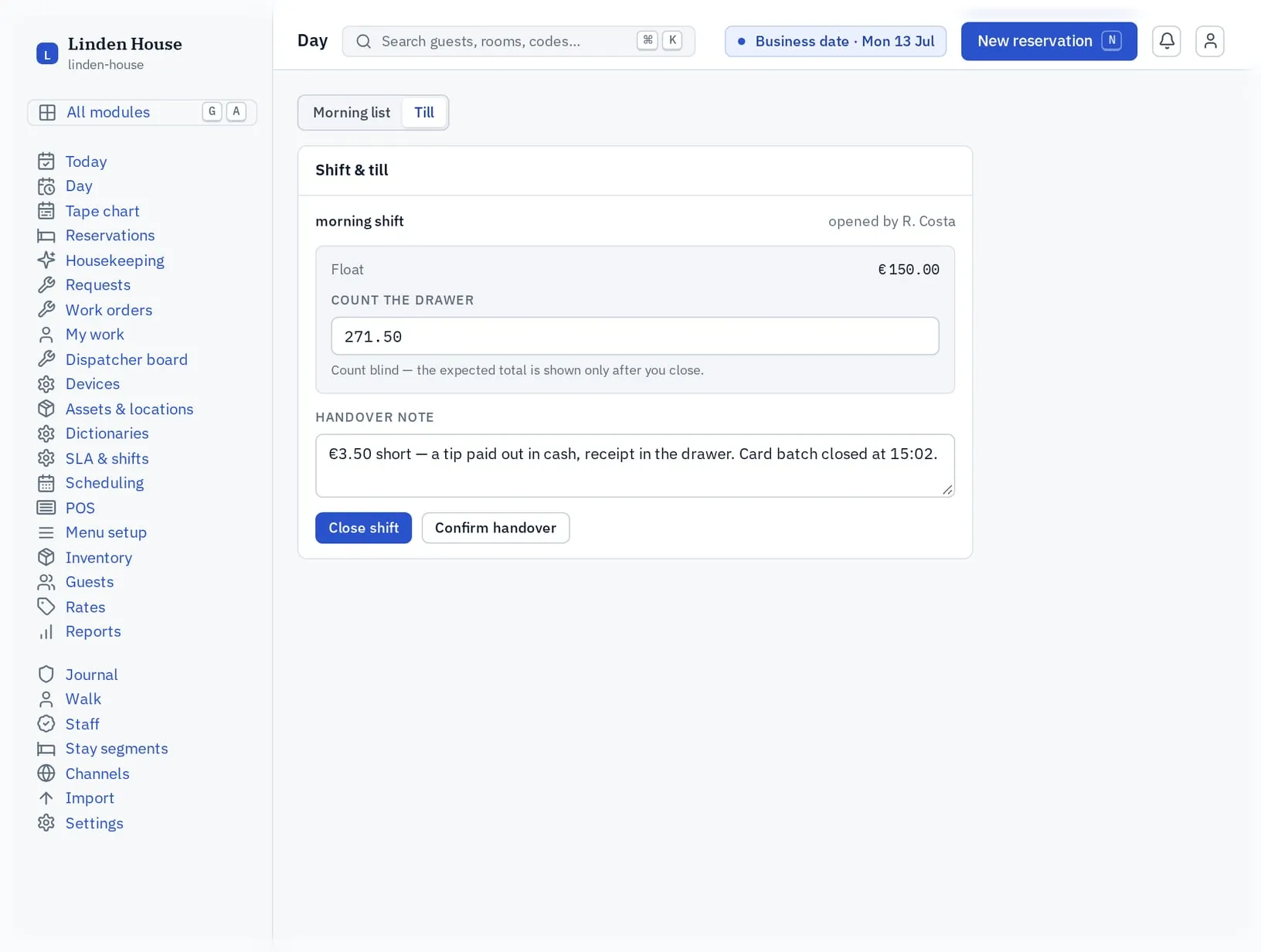Image resolution: width=1261 pixels, height=952 pixels.
Task: Click the Close shift button
Action: (x=363, y=528)
